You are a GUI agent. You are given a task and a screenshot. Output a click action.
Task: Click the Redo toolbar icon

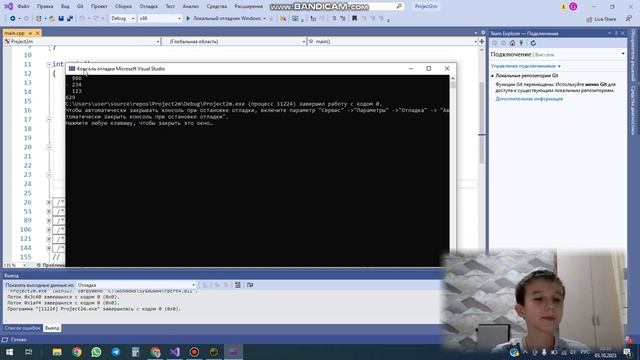[96, 18]
